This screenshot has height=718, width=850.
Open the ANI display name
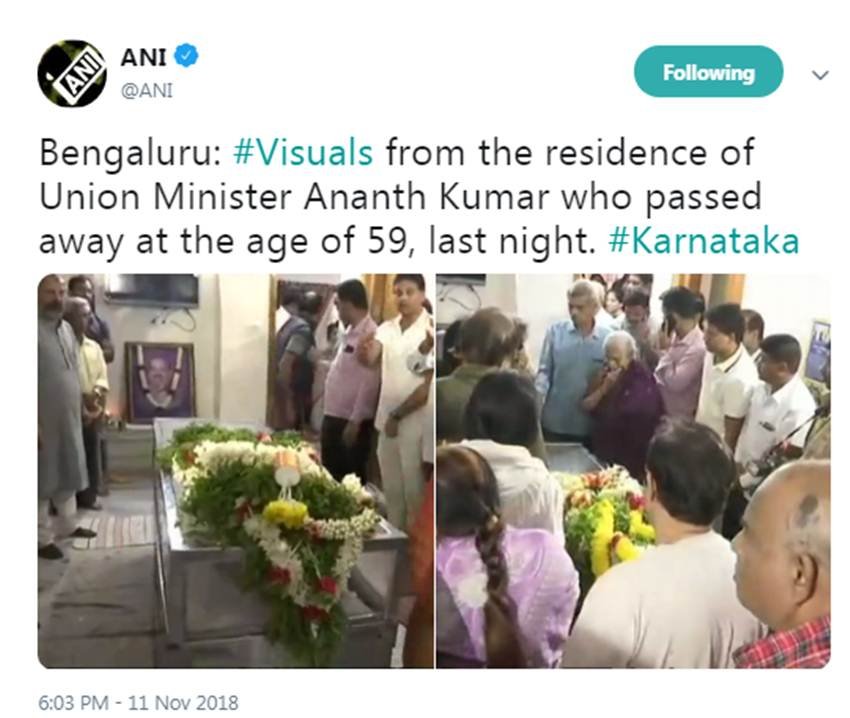[x=143, y=56]
